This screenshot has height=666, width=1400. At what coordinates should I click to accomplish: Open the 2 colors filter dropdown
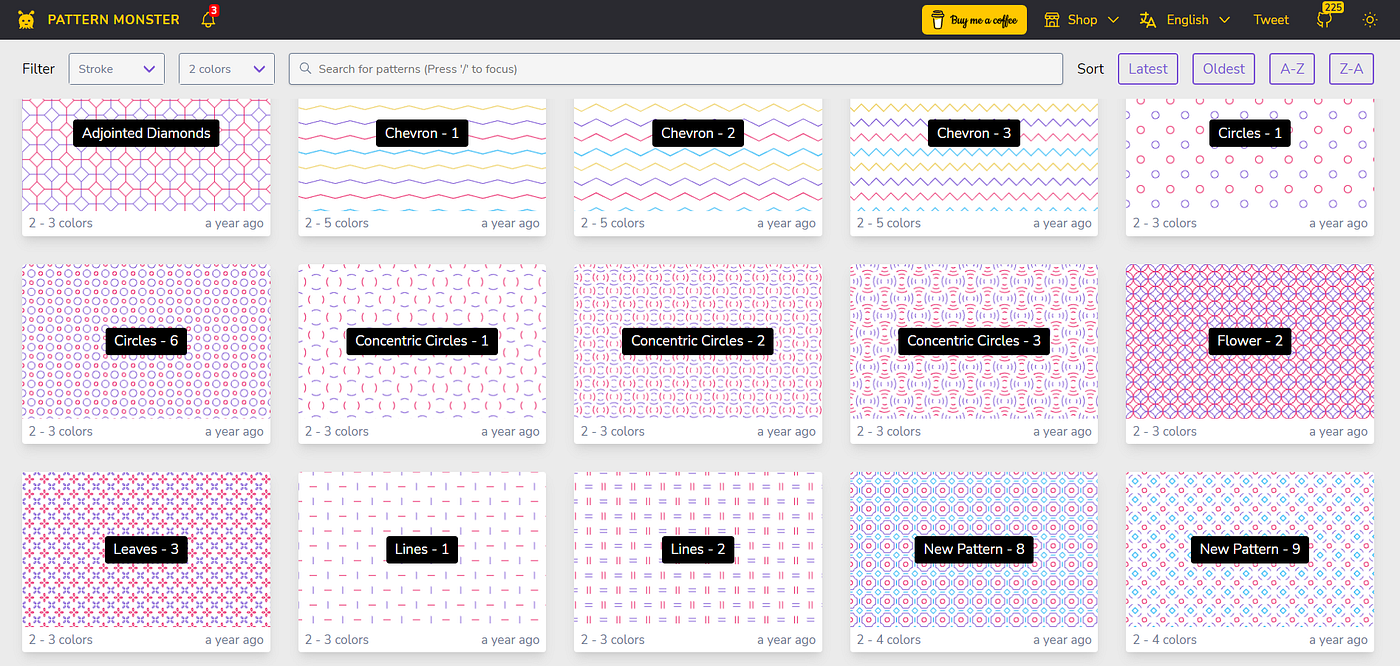[226, 69]
